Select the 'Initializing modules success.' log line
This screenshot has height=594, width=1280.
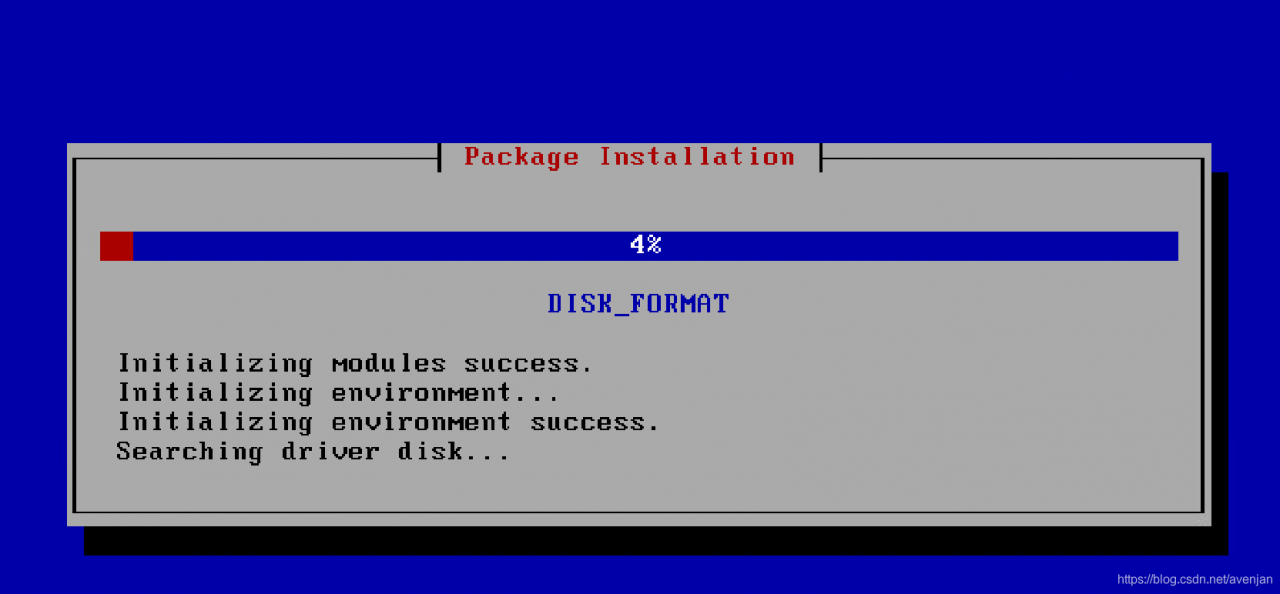[355, 363]
